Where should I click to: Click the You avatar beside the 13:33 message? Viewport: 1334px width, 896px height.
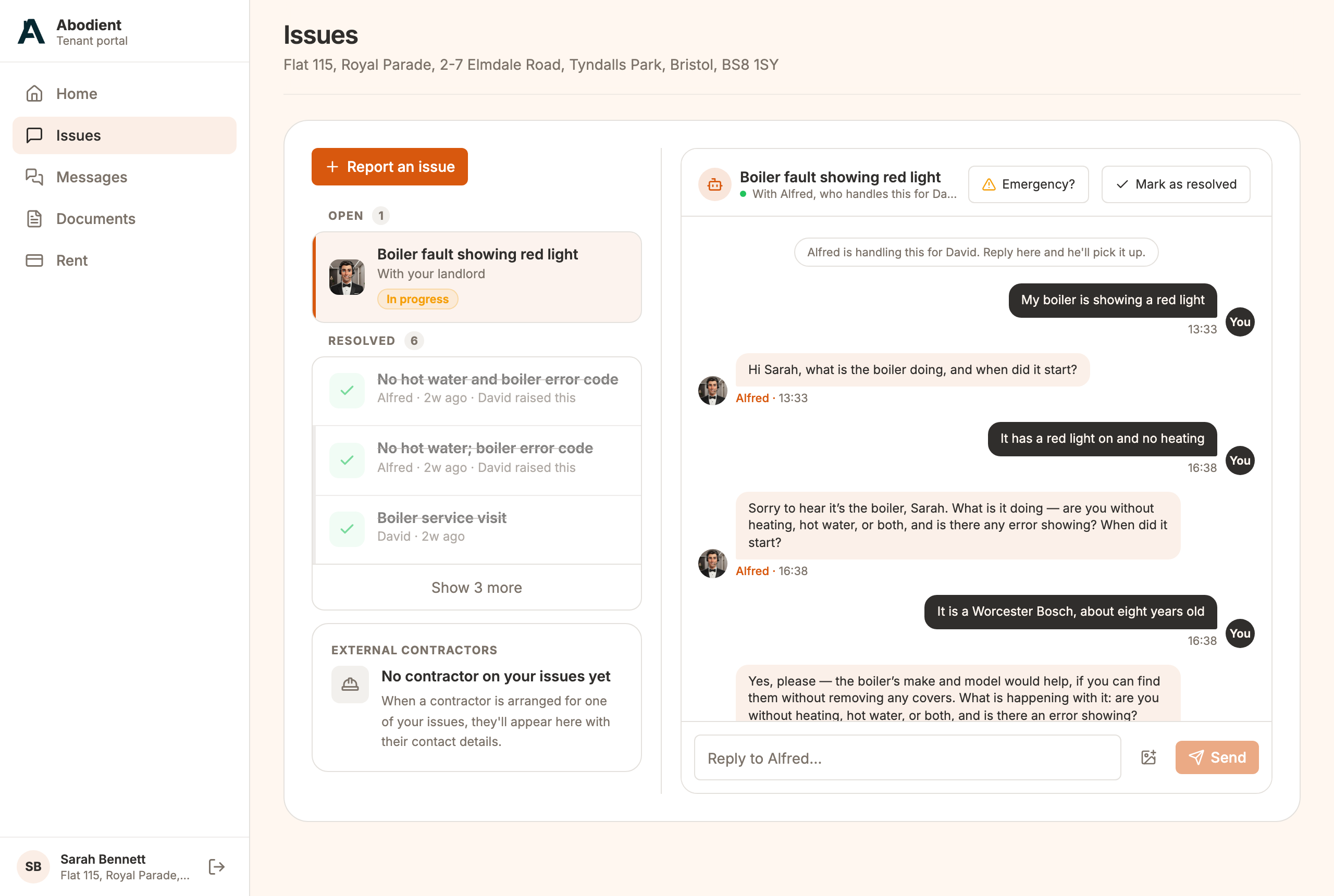(1240, 322)
